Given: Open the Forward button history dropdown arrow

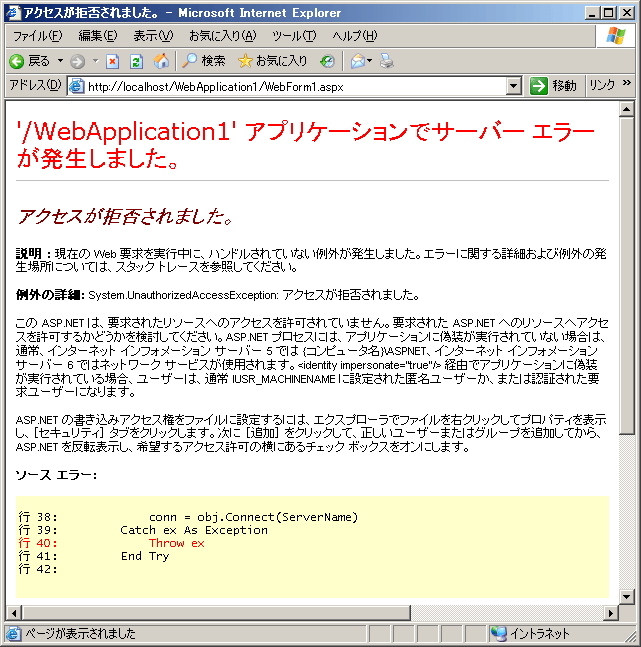Looking at the screenshot, I should [96, 61].
